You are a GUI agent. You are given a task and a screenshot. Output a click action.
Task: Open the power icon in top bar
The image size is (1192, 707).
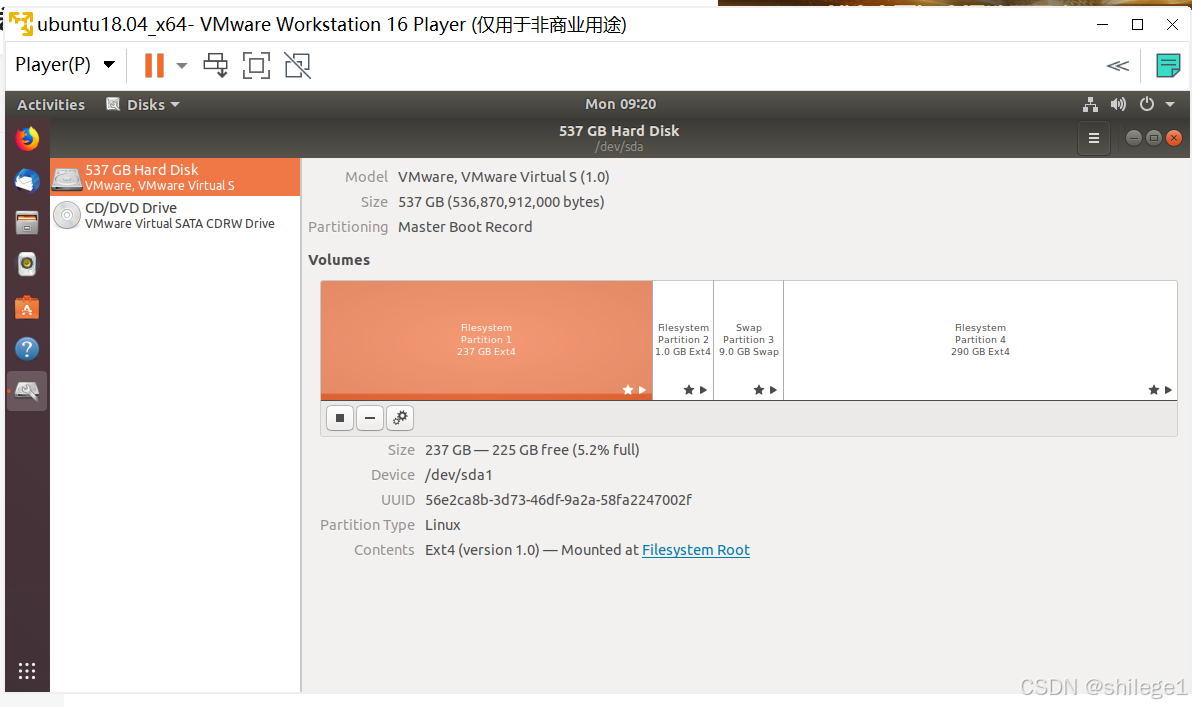click(x=1146, y=104)
